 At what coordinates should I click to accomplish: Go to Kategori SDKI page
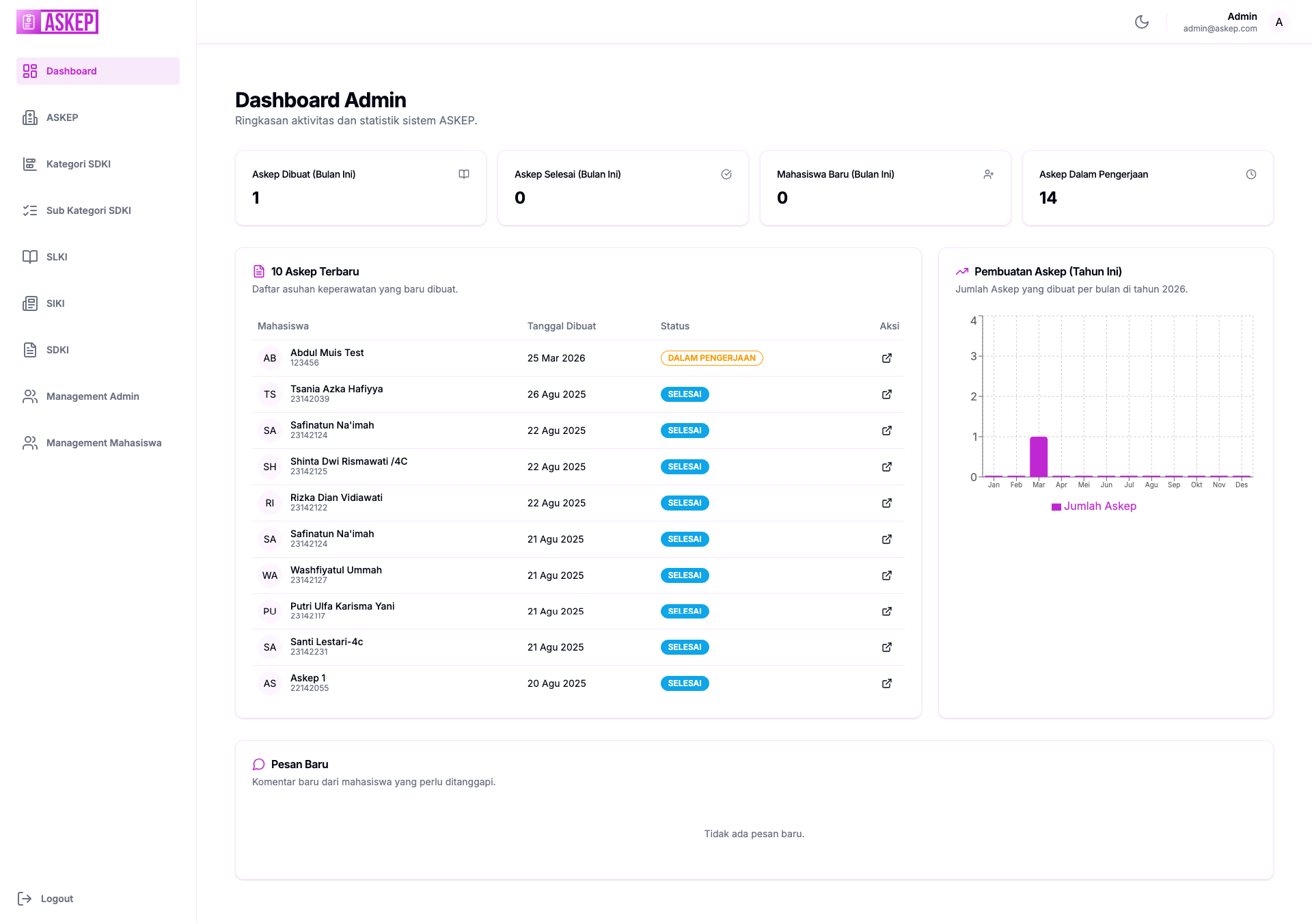(x=78, y=164)
